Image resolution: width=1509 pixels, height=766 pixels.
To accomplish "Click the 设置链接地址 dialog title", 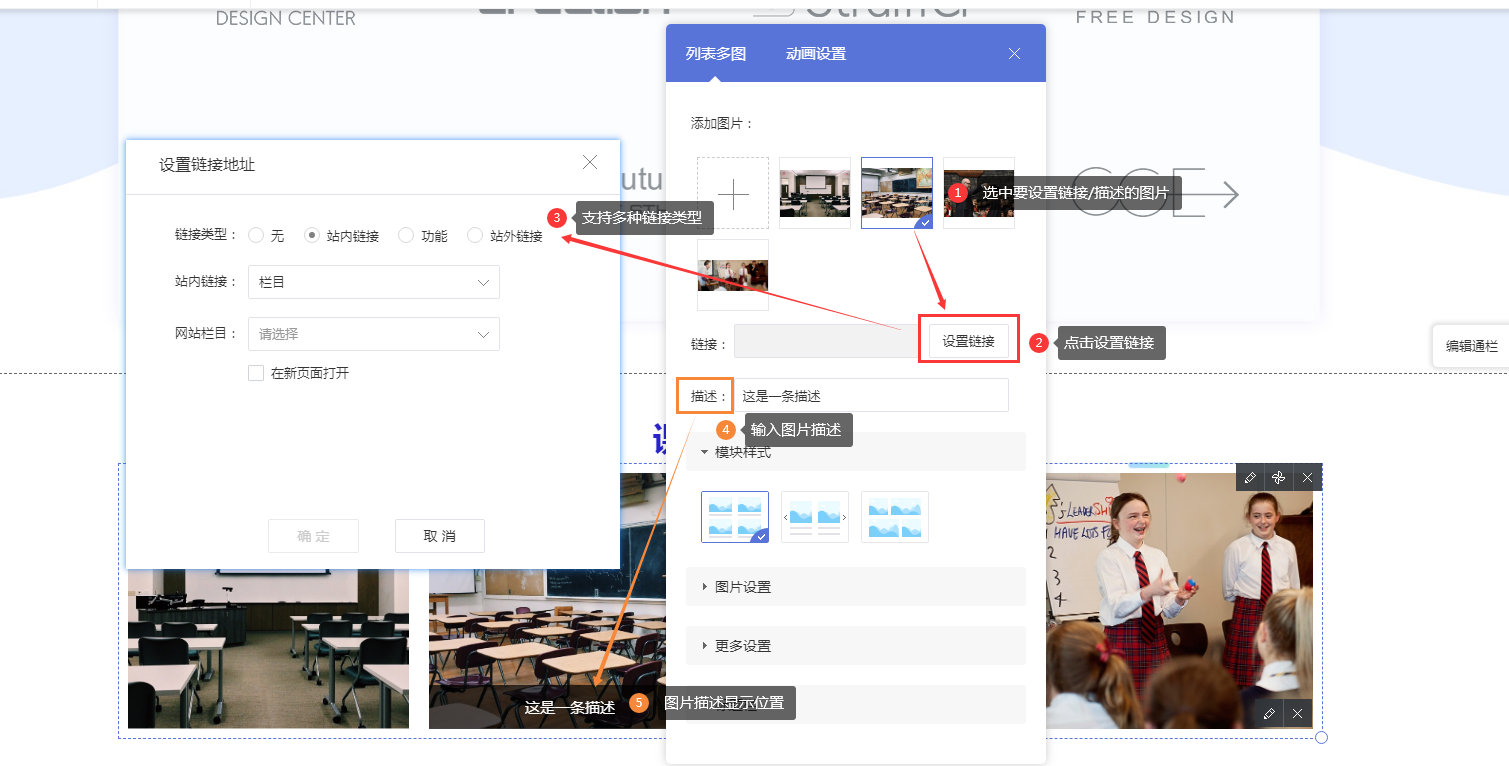I will pos(207,164).
